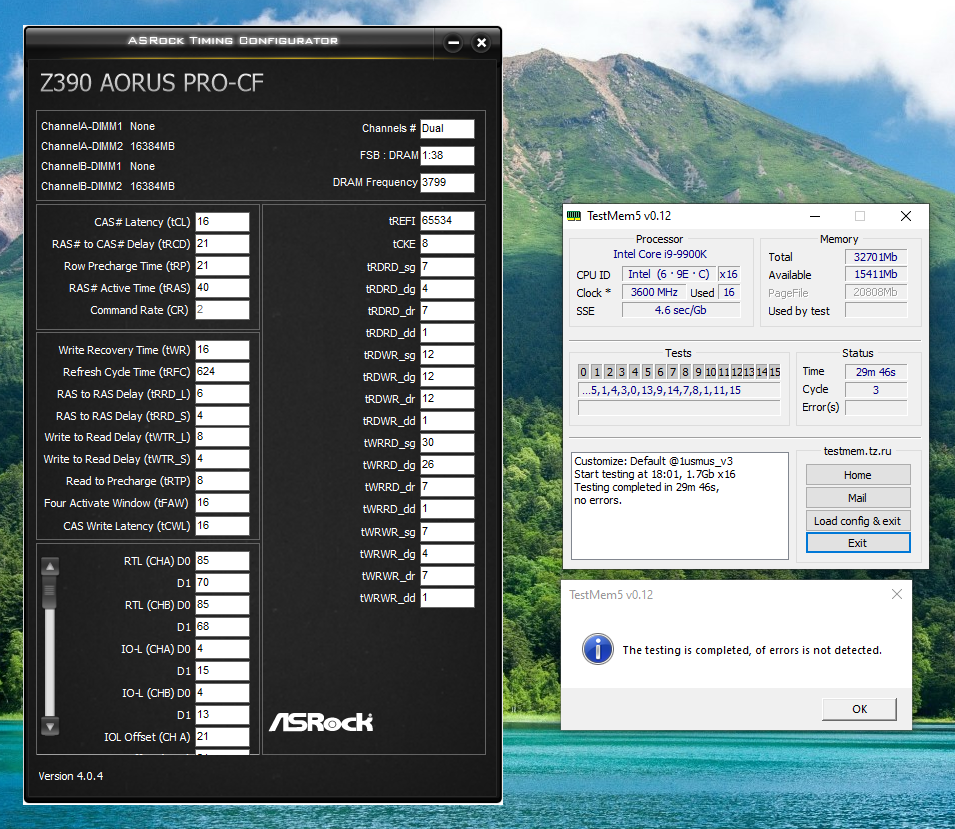Click the Intel Core i9-9900K processor label
Viewport: 955px width, 829px height.
tap(660, 254)
